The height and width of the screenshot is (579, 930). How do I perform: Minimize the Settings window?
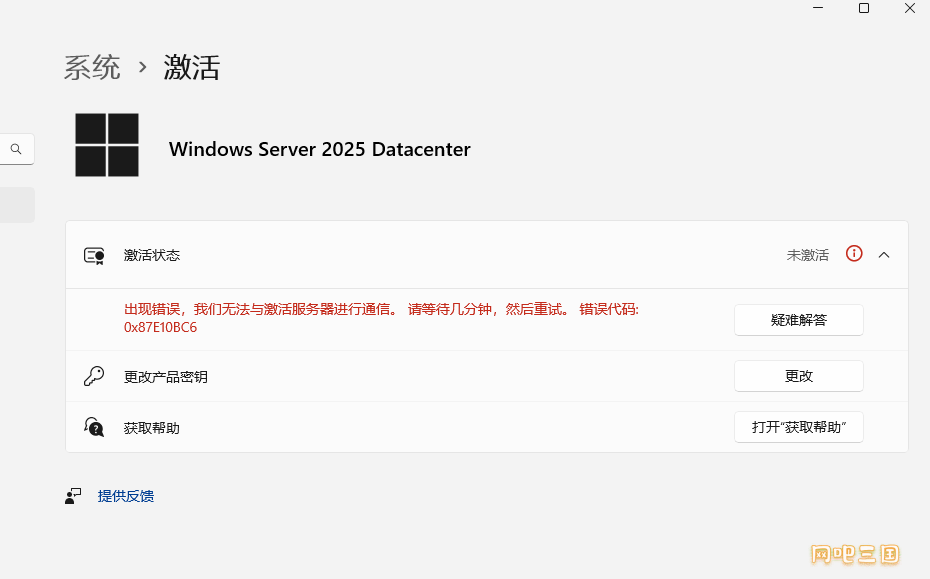pyautogui.click(x=818, y=8)
